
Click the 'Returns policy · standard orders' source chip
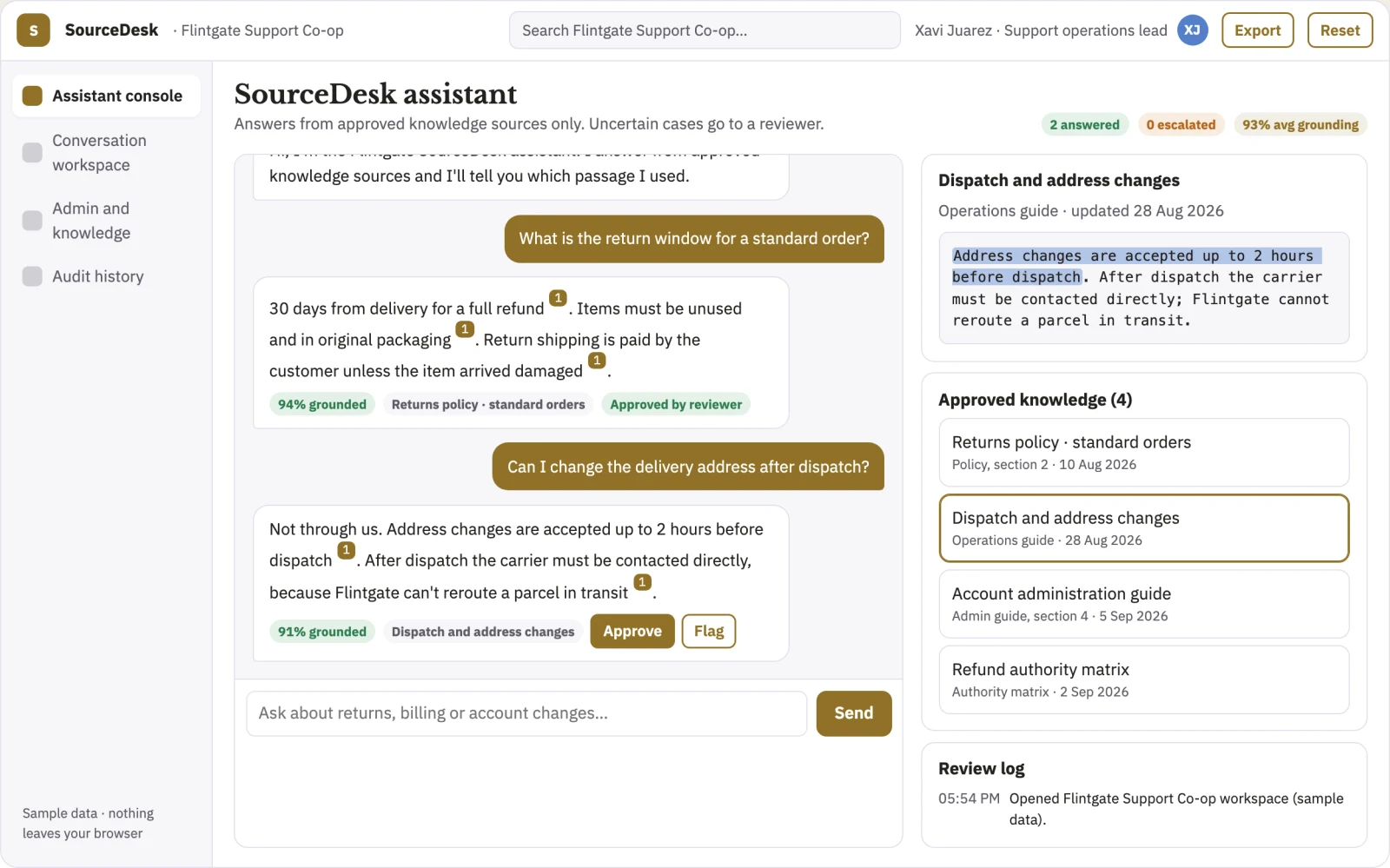tap(488, 405)
